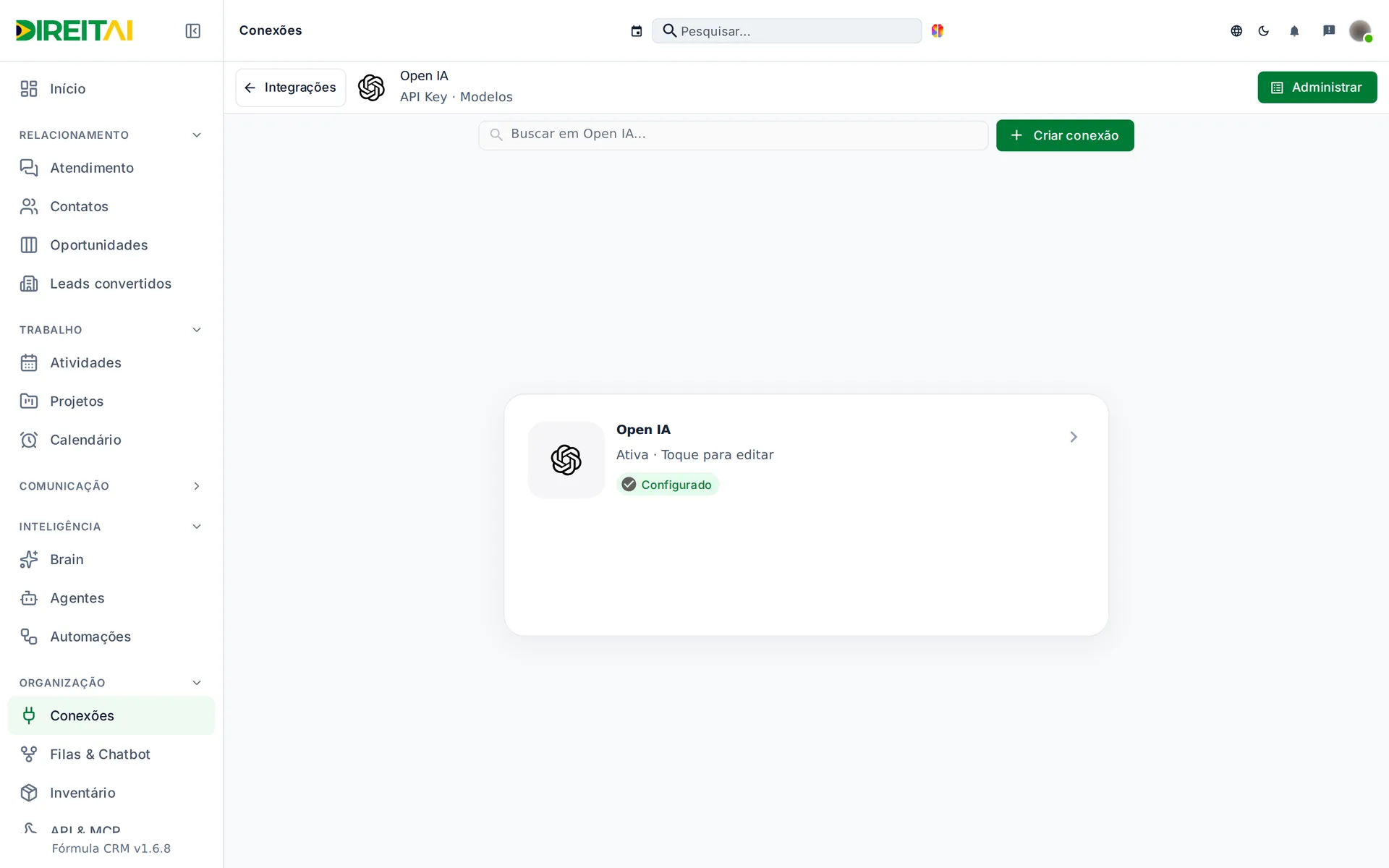Open the feedback message icon

[x=1329, y=30]
